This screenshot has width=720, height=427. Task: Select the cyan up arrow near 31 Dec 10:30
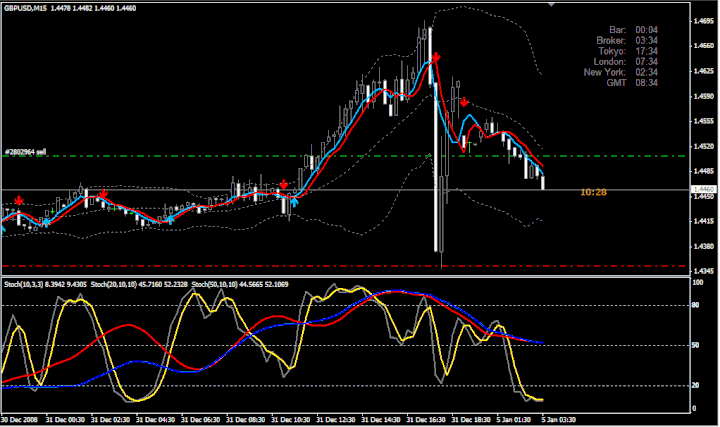(294, 202)
